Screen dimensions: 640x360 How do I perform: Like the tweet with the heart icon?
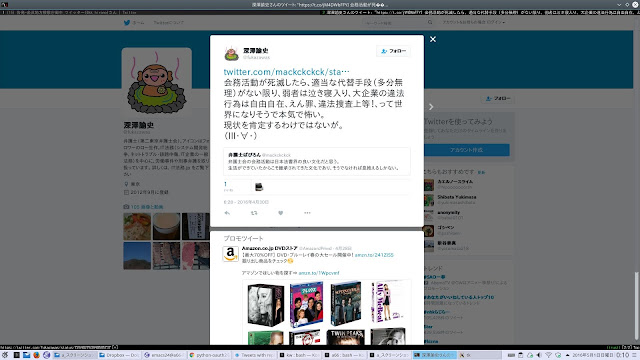click(280, 213)
